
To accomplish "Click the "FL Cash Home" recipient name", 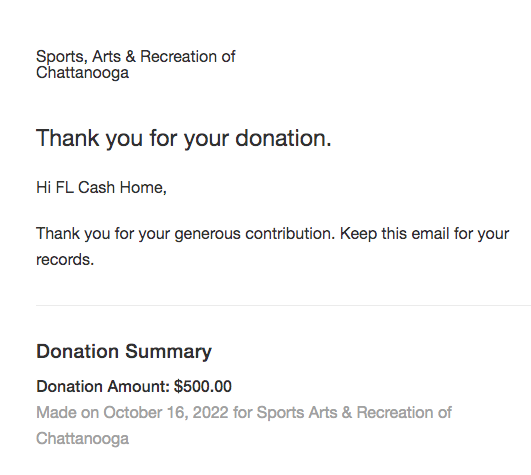I will point(110,187).
